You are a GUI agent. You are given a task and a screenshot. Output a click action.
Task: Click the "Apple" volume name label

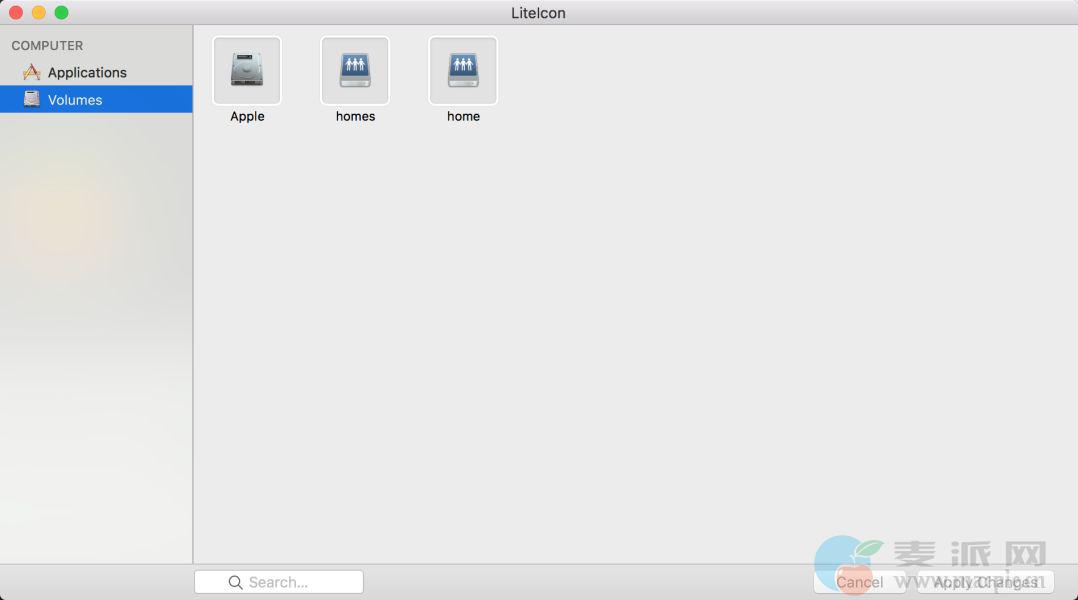247,116
